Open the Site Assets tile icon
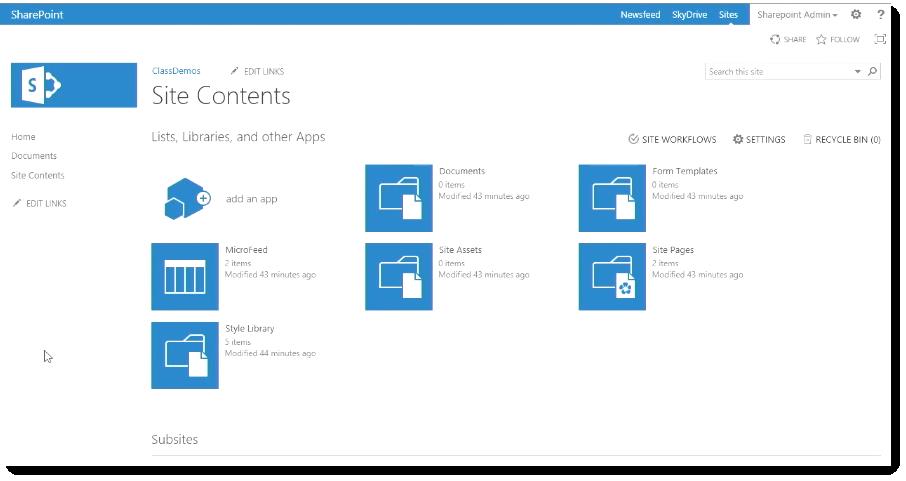The width and height of the screenshot is (906, 481). (x=399, y=276)
